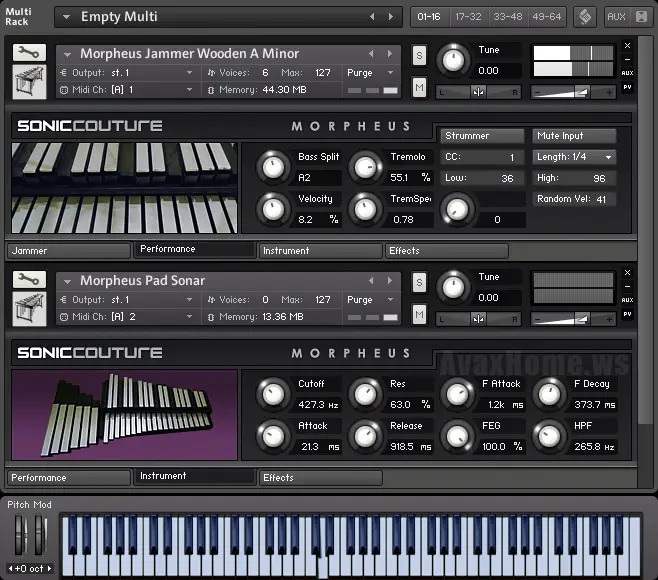
Task: Solo Morpheus Jammer Wooden instrument
Action: [419, 56]
